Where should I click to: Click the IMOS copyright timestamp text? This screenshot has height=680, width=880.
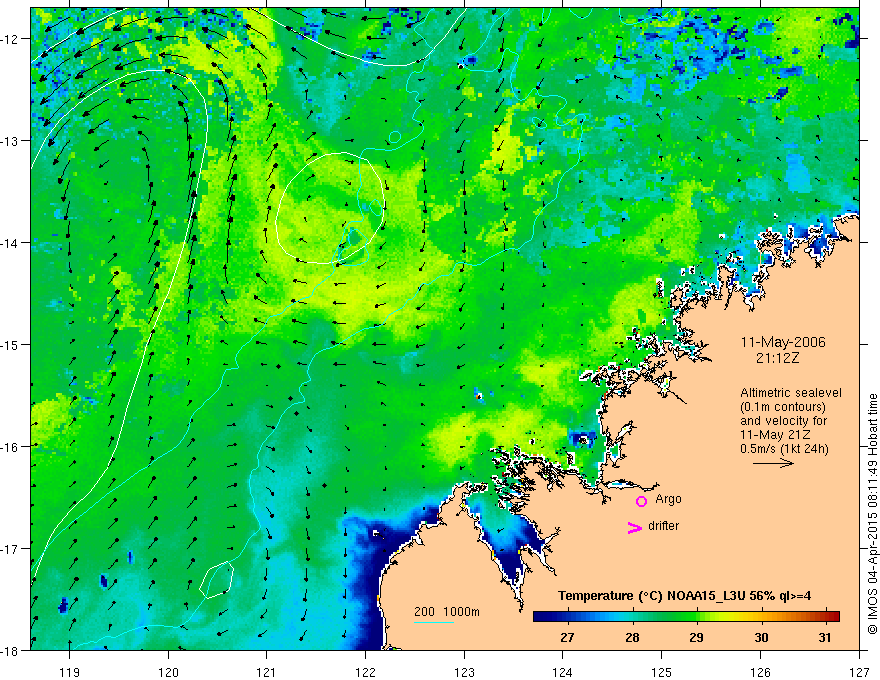(x=872, y=514)
